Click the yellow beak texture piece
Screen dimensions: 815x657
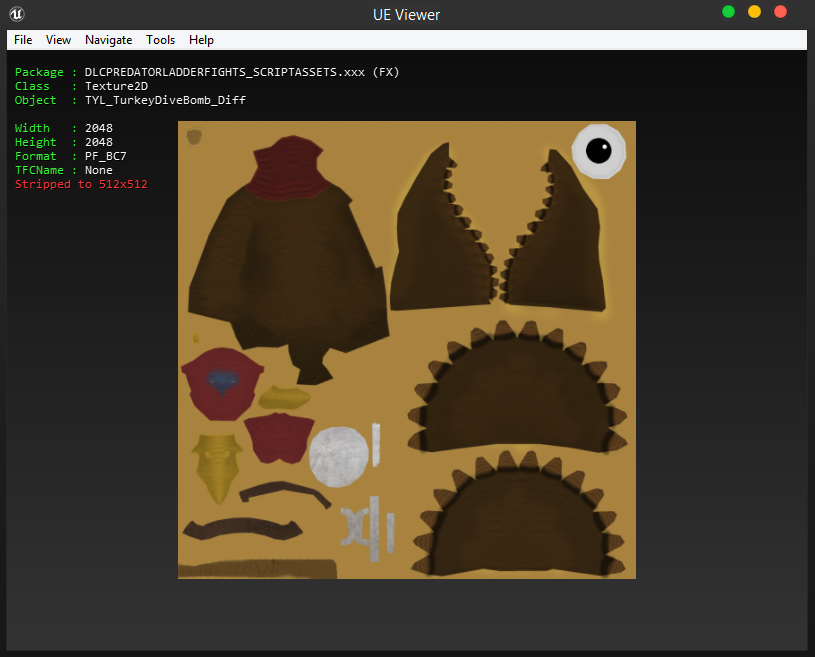tap(218, 467)
